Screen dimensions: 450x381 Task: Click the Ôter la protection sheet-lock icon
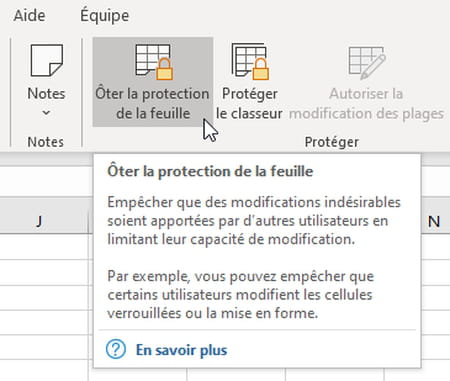coord(154,62)
